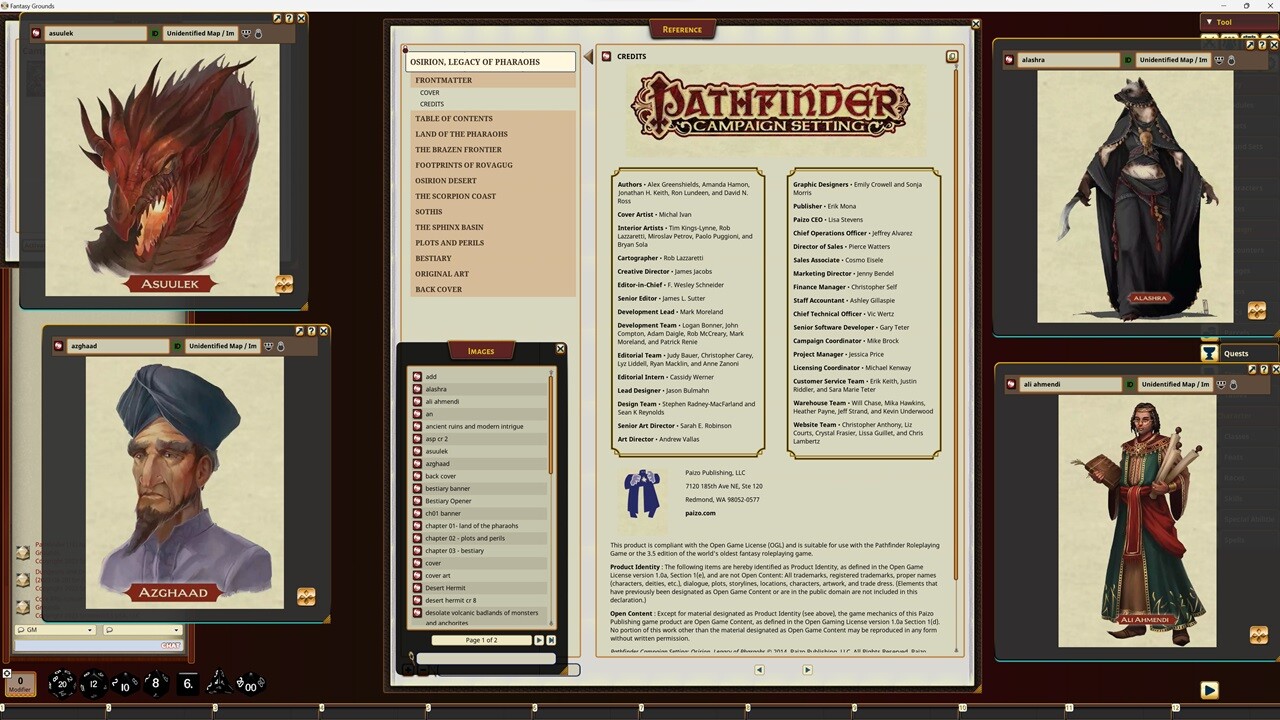Click the radial menu icon on the Modifier box

click(7, 674)
